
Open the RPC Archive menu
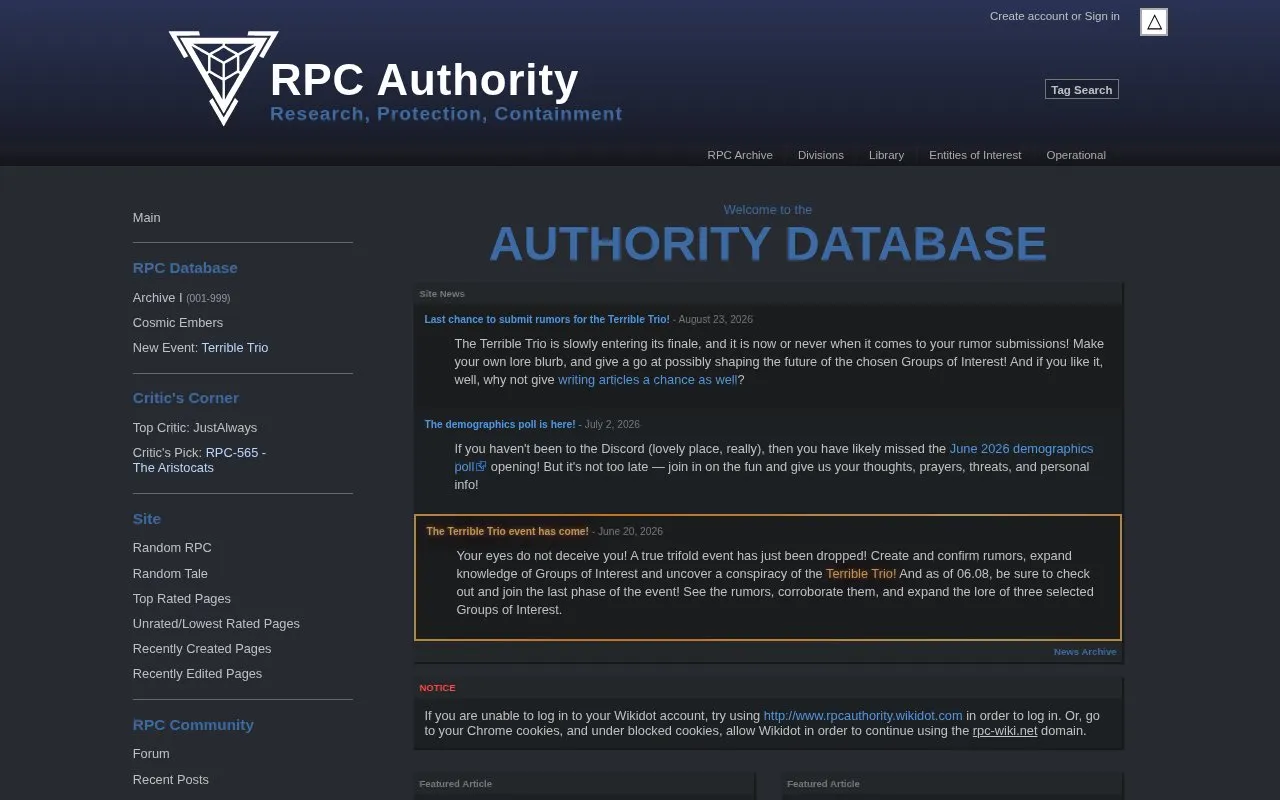[740, 155]
